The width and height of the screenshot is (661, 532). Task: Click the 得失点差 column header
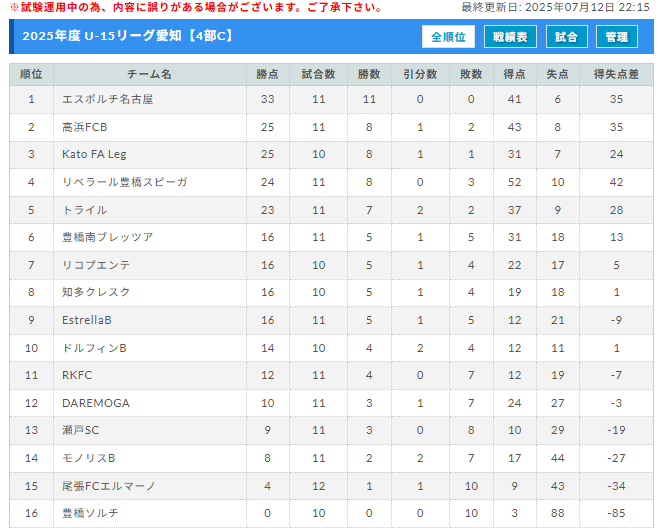pyautogui.click(x=616, y=74)
